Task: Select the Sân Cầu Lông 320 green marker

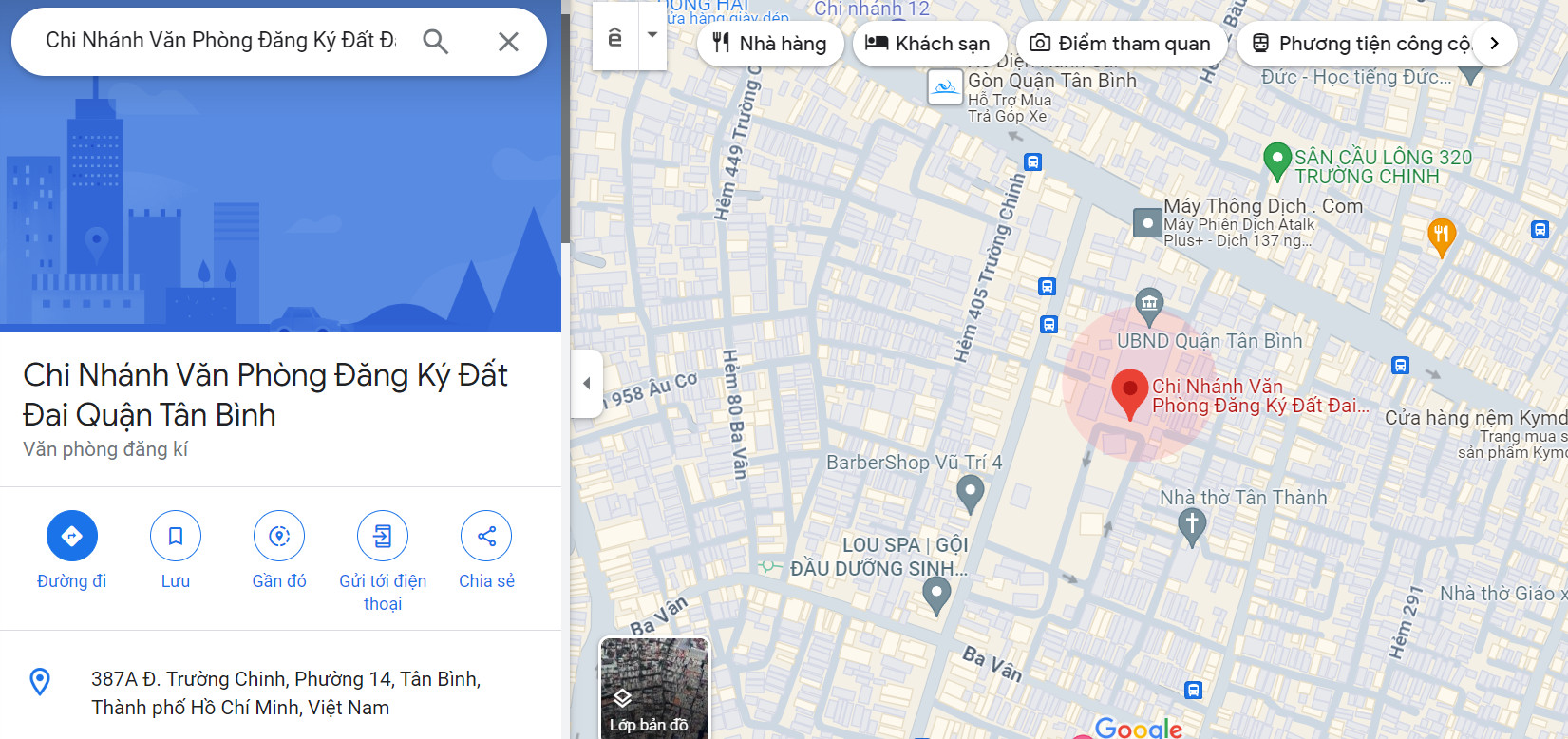Action: pyautogui.click(x=1277, y=161)
